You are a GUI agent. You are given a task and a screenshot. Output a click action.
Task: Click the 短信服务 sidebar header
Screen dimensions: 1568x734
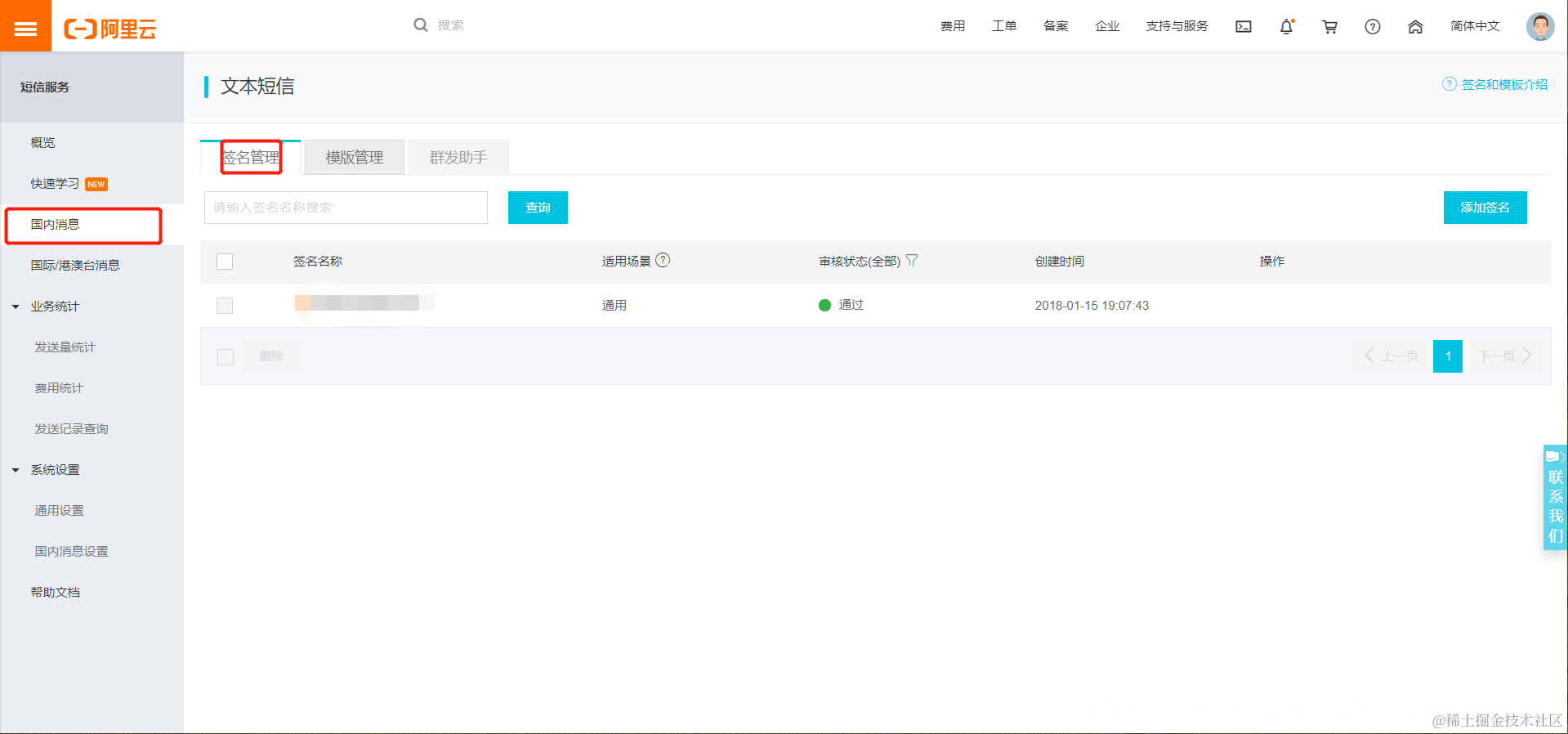coord(45,87)
